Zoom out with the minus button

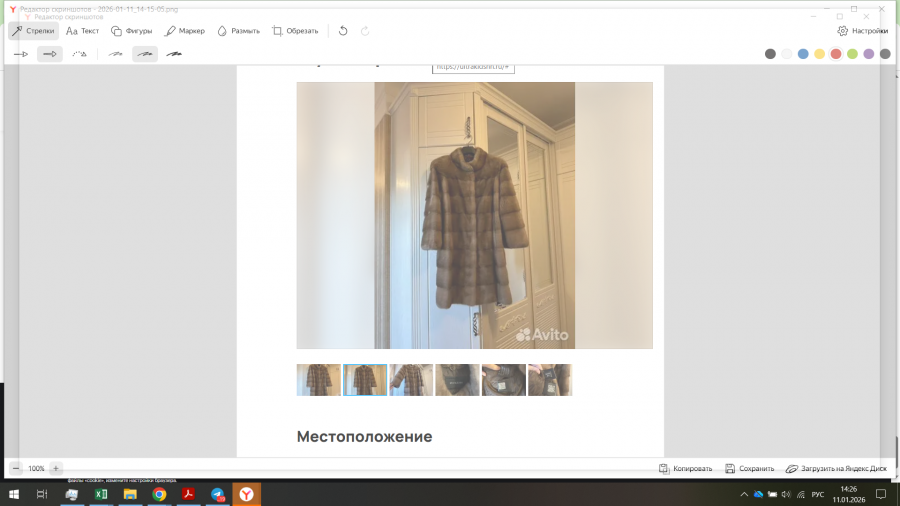[x=17, y=468]
